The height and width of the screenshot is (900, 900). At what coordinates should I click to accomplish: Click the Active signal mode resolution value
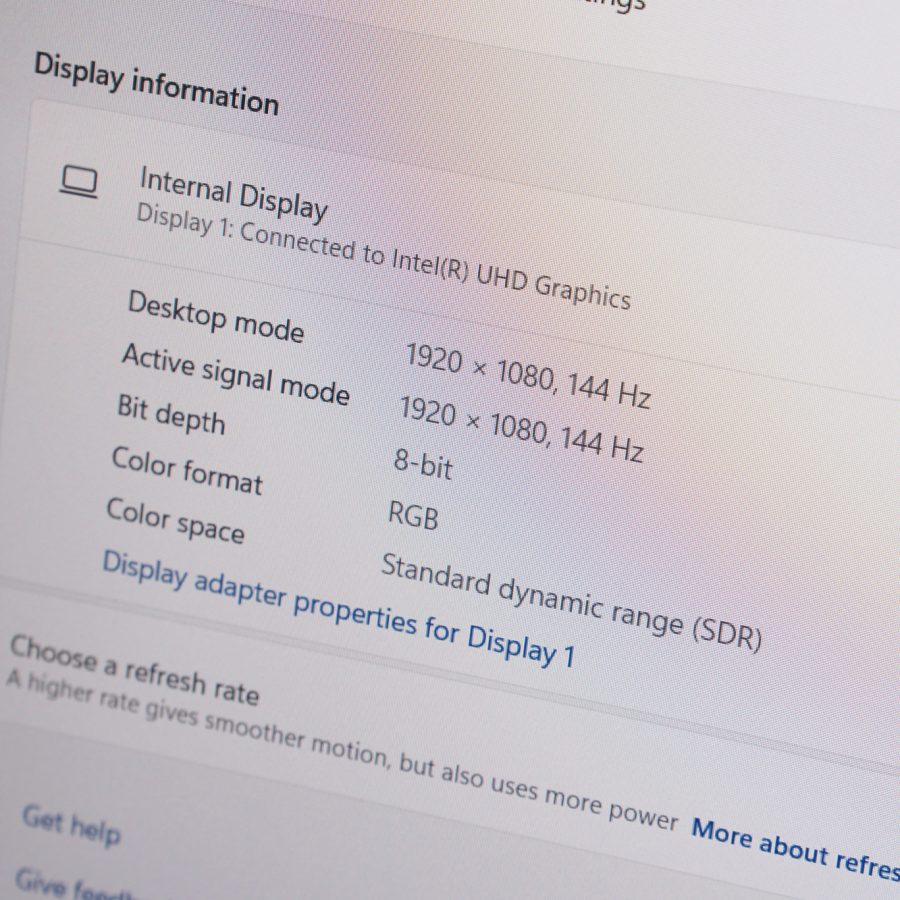click(x=522, y=429)
